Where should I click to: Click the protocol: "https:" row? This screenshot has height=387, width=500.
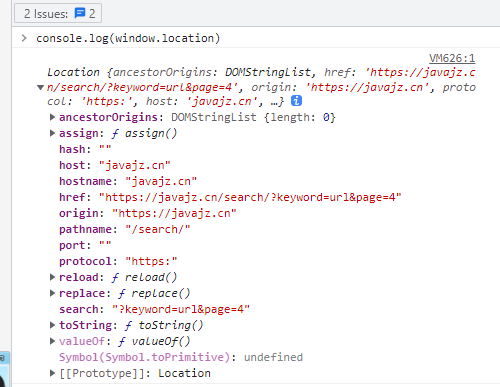[x=118, y=261]
